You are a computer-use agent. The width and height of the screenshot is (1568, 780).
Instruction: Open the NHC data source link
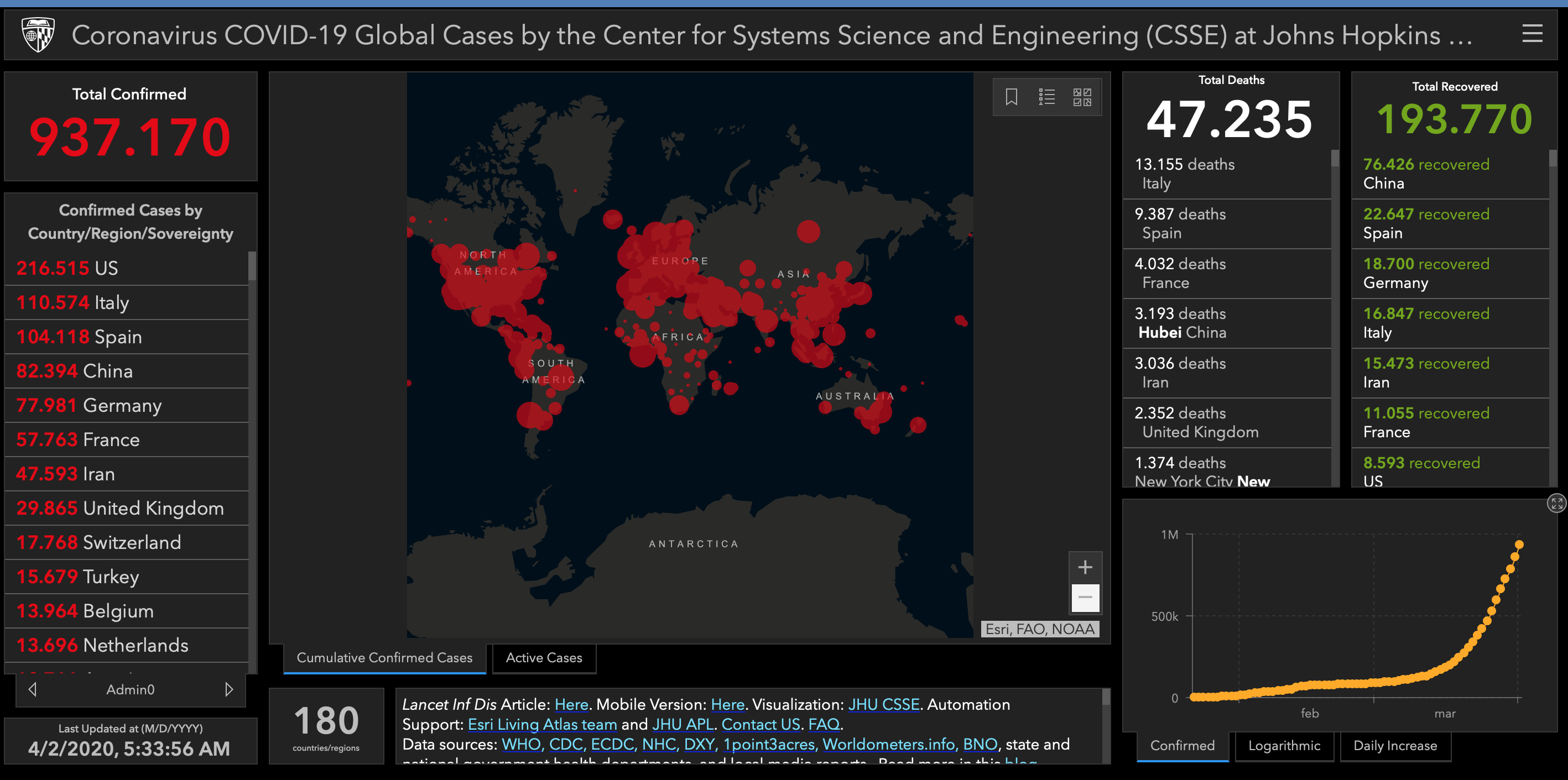coord(660,744)
